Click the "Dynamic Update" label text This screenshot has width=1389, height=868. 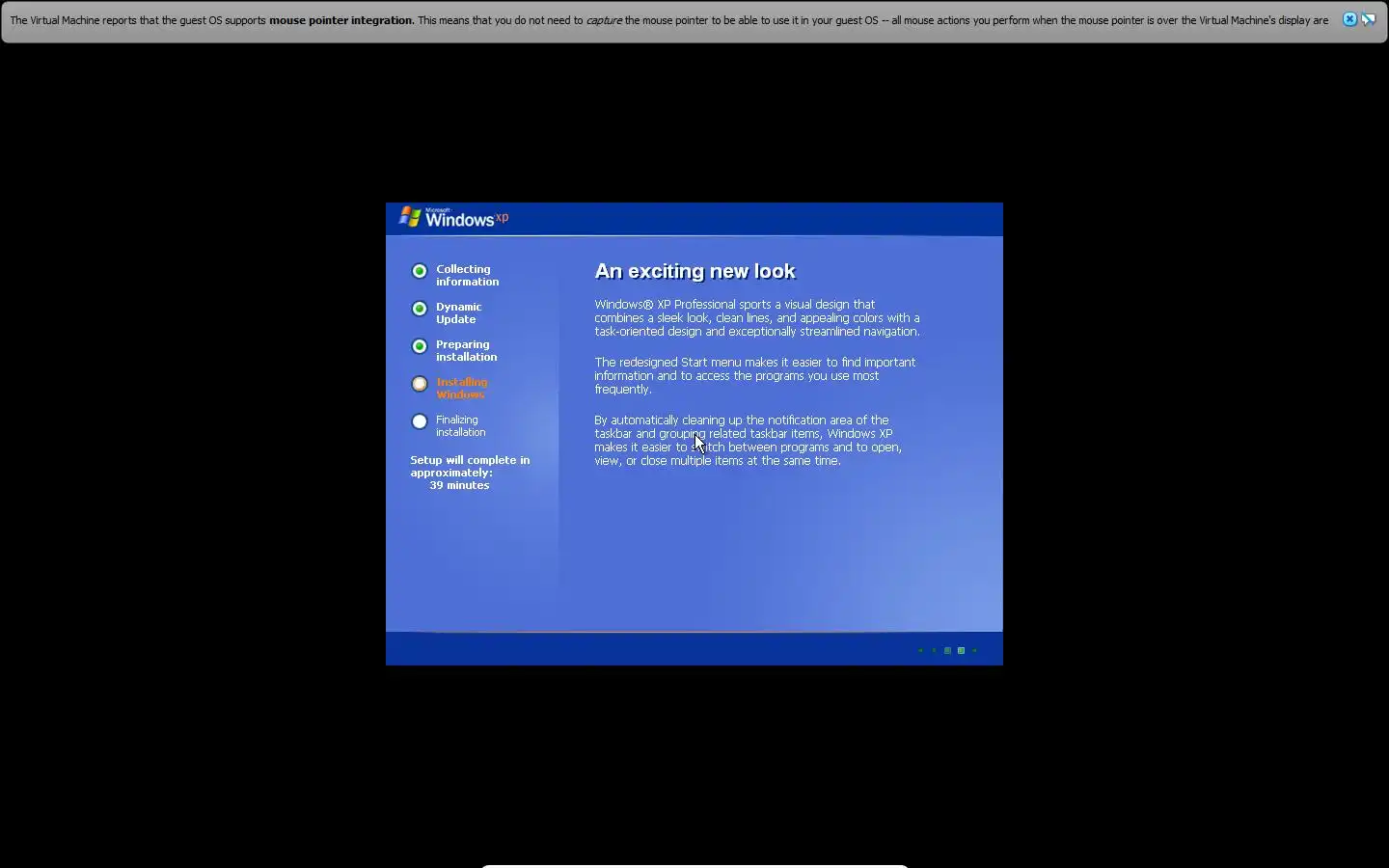[459, 313]
